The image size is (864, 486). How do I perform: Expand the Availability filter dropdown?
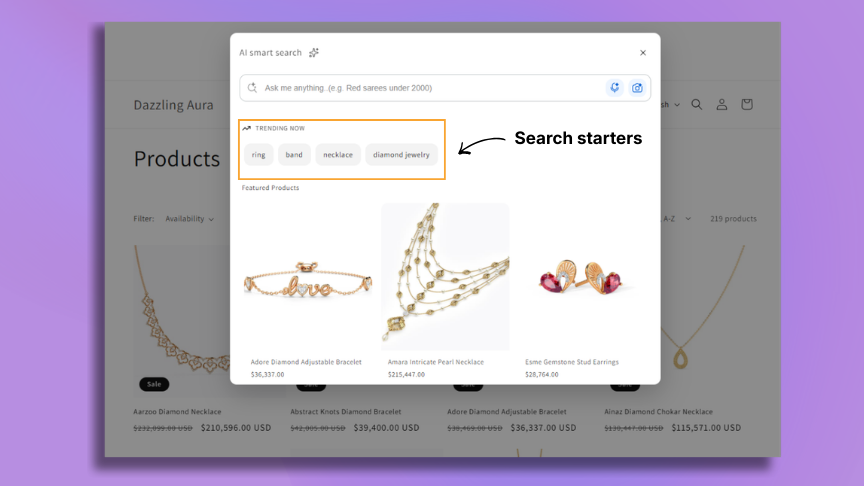190,219
